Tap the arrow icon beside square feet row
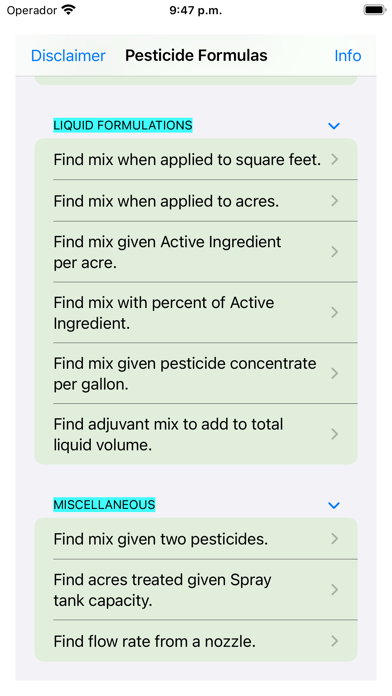Screen dimensions: 392x696 click(x=335, y=159)
